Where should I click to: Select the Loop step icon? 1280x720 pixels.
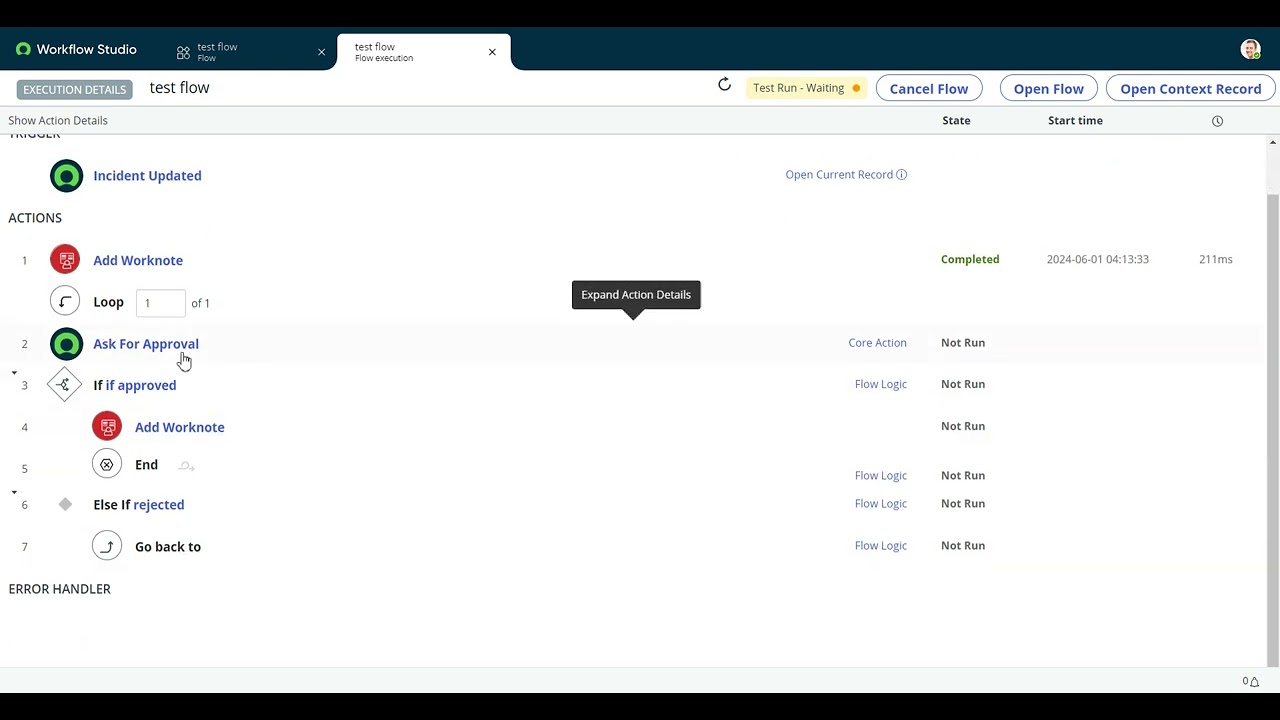[x=65, y=301]
